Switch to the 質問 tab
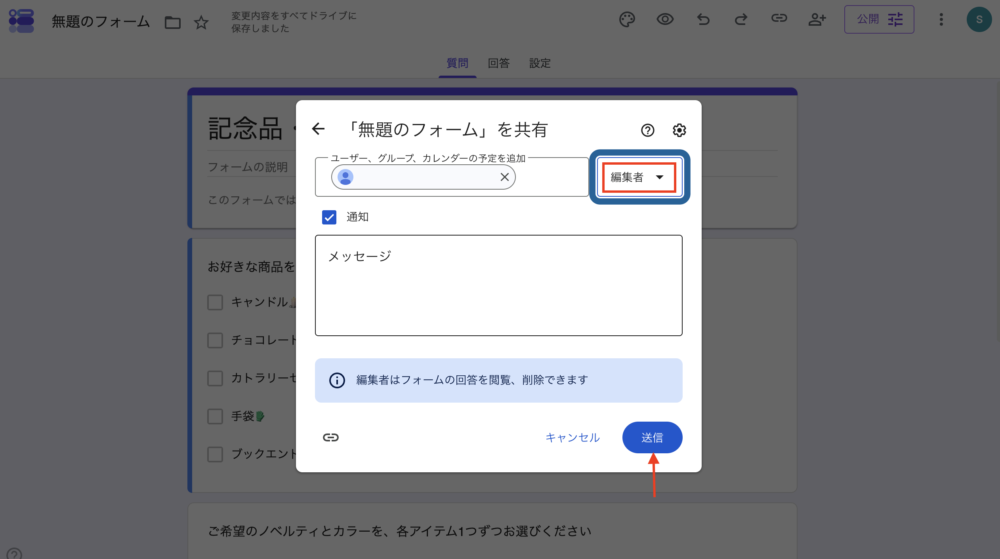1000x559 pixels. (x=457, y=63)
